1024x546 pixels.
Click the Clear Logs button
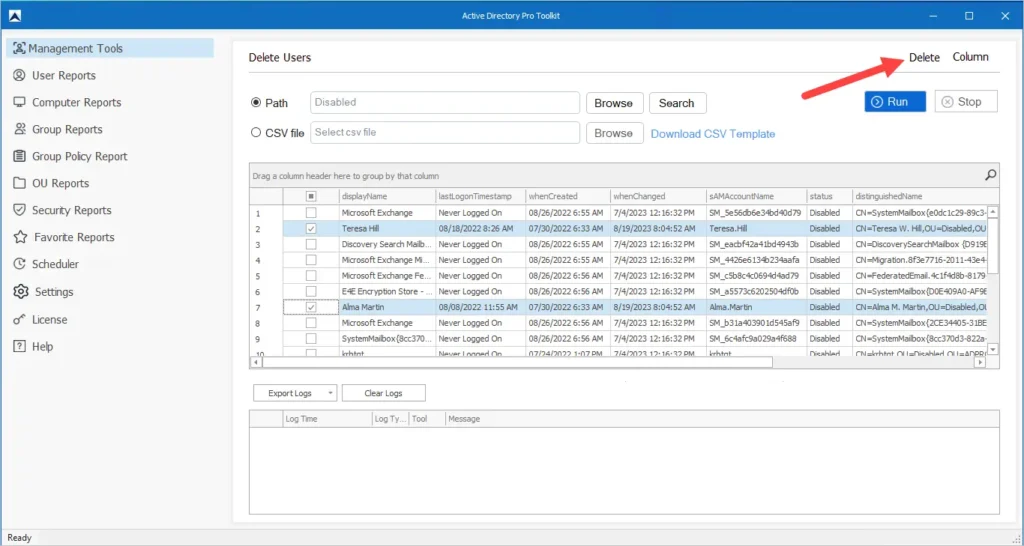[x=383, y=393]
